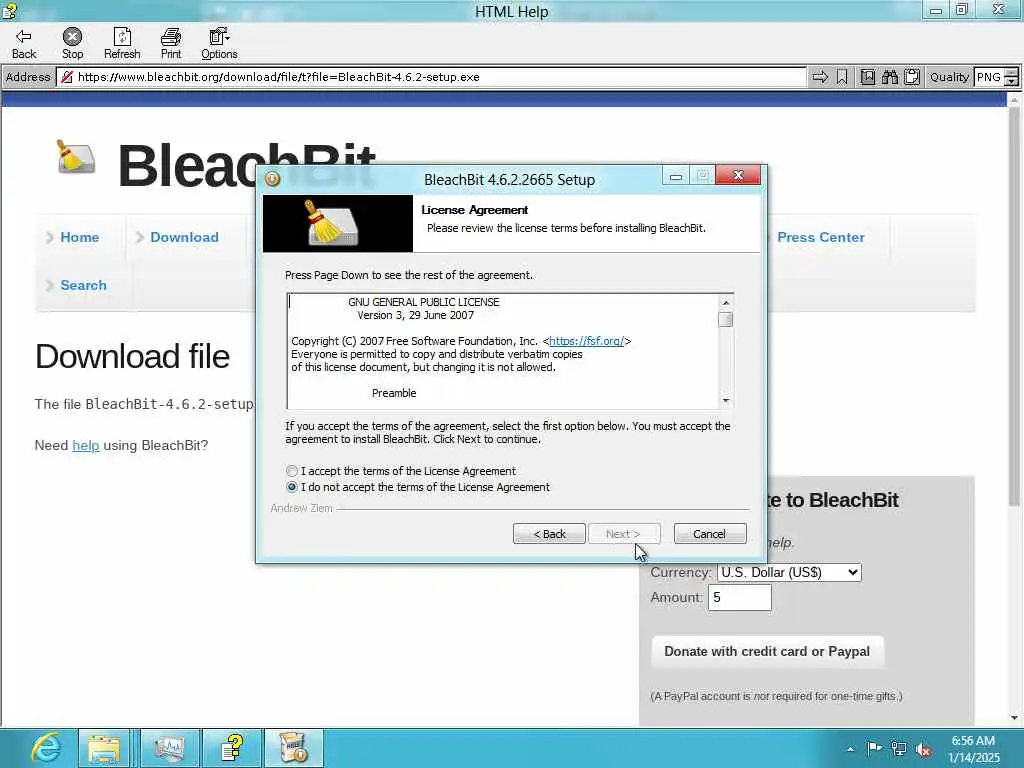Screen dimensions: 1024x768
Task: Click the Task Manager taskbar icon
Action: [170, 748]
